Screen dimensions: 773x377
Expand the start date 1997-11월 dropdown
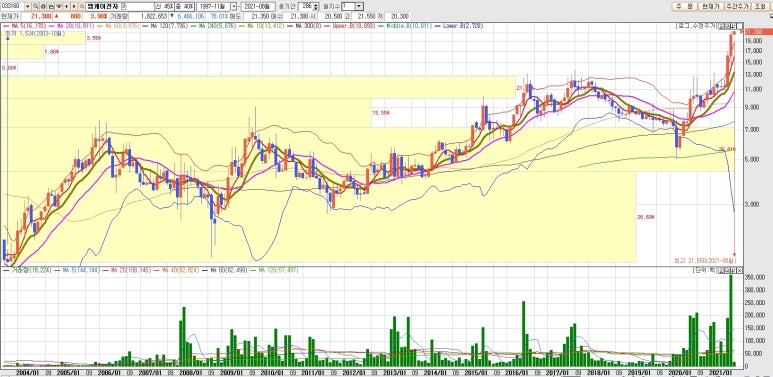234,6
